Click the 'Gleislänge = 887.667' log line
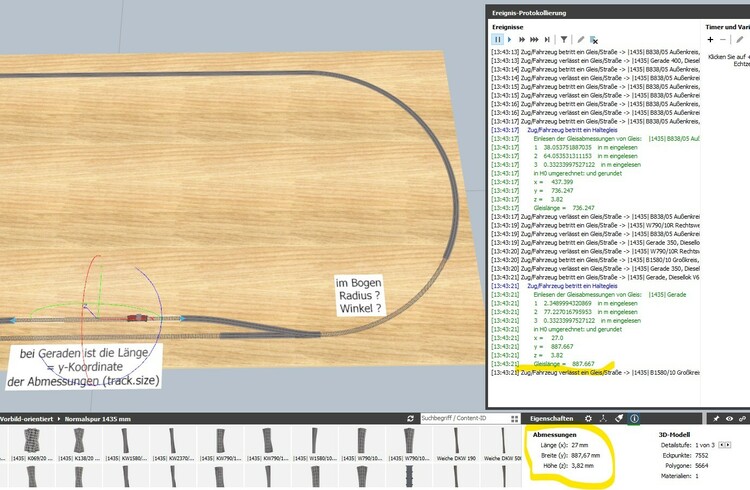Screen dimensions: 750x490 point(564,364)
